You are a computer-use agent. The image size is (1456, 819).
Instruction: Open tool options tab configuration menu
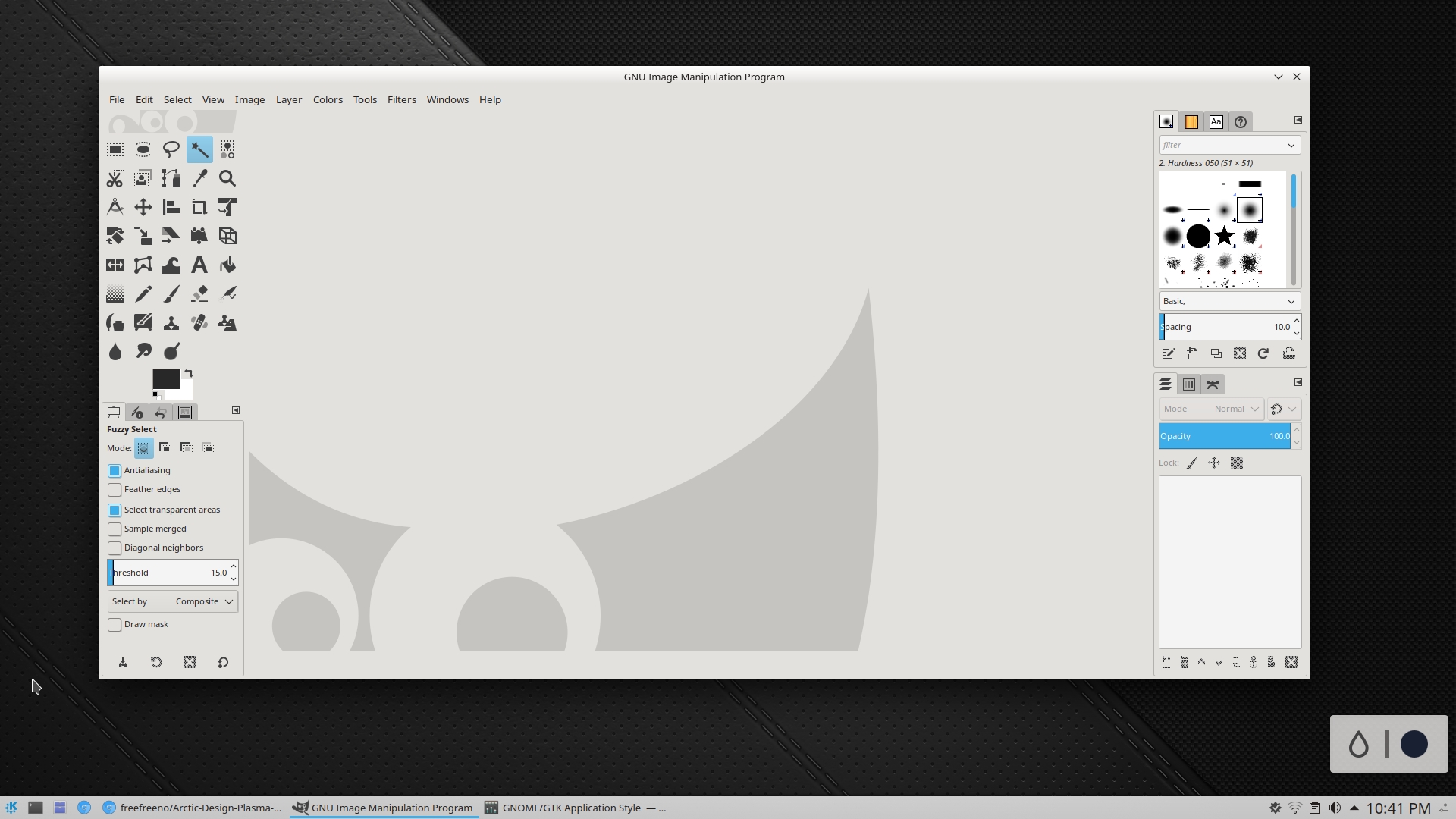tap(236, 410)
